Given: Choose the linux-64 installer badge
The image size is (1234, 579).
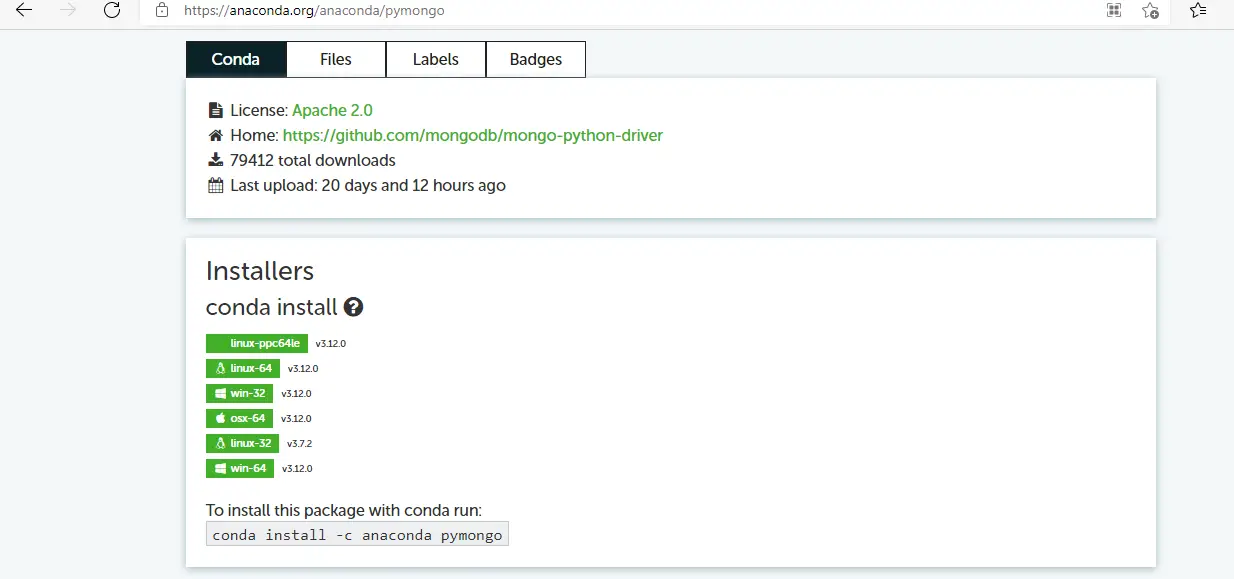Looking at the screenshot, I should point(243,368).
